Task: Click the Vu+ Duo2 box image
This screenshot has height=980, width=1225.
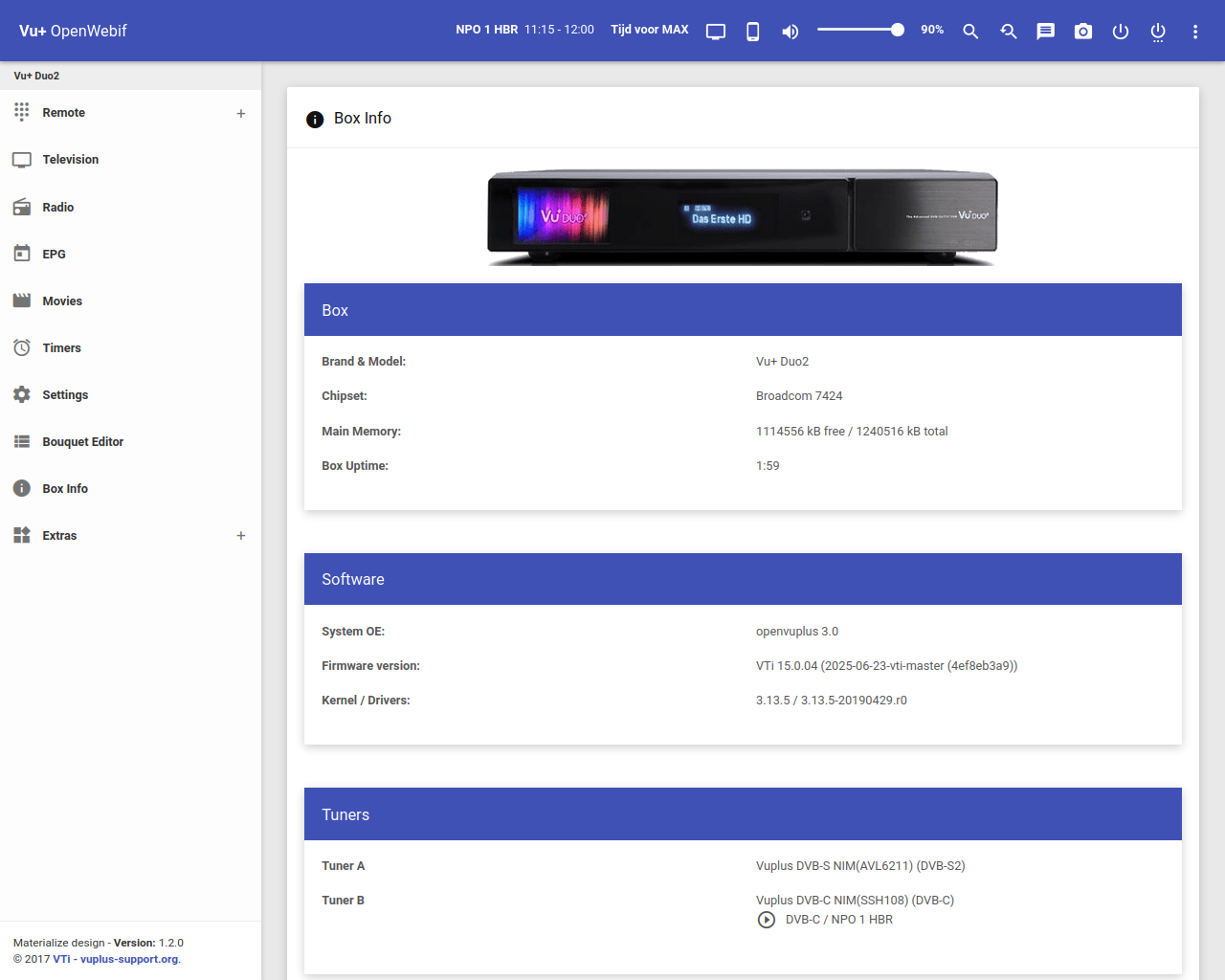Action: click(743, 217)
